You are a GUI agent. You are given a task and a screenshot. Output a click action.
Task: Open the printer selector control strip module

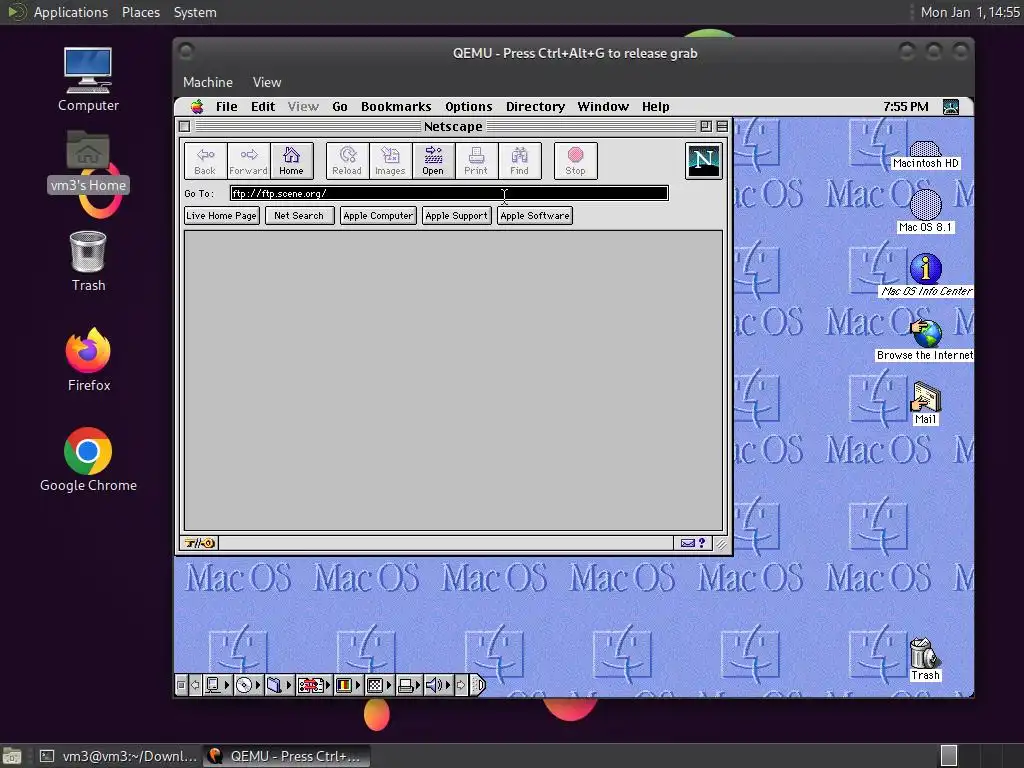click(409, 685)
